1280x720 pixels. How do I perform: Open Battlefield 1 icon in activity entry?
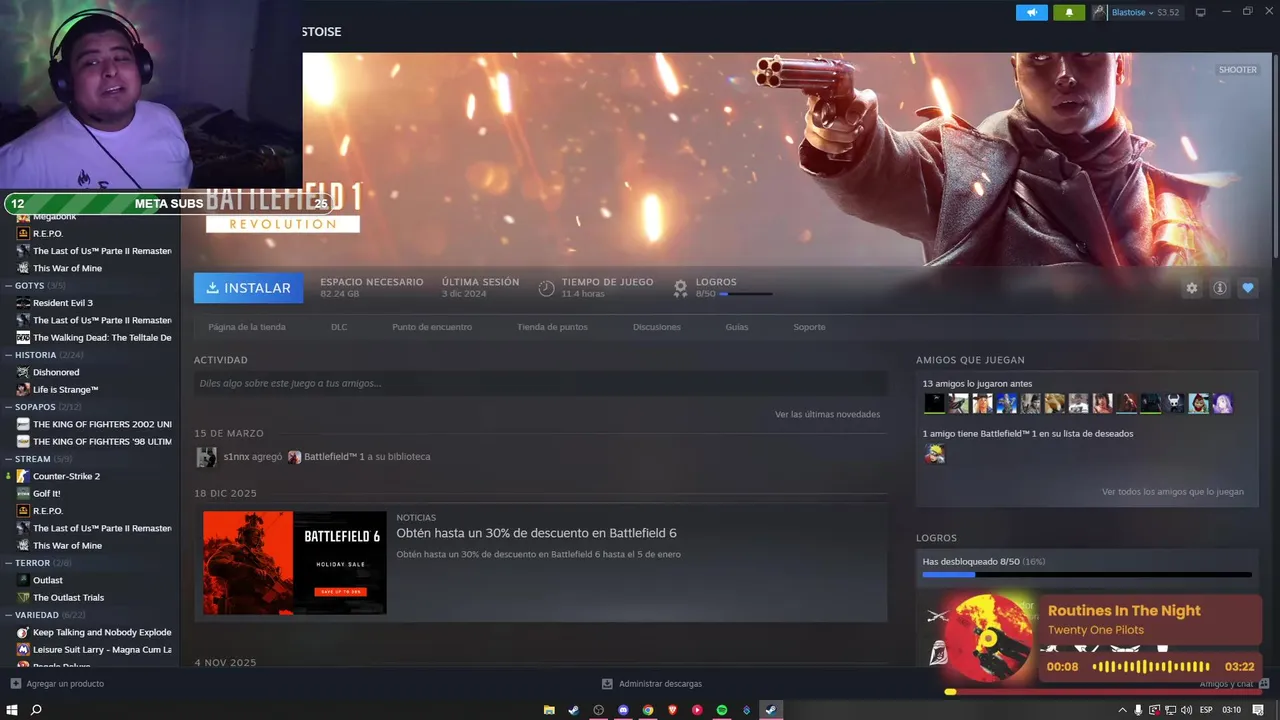point(294,457)
